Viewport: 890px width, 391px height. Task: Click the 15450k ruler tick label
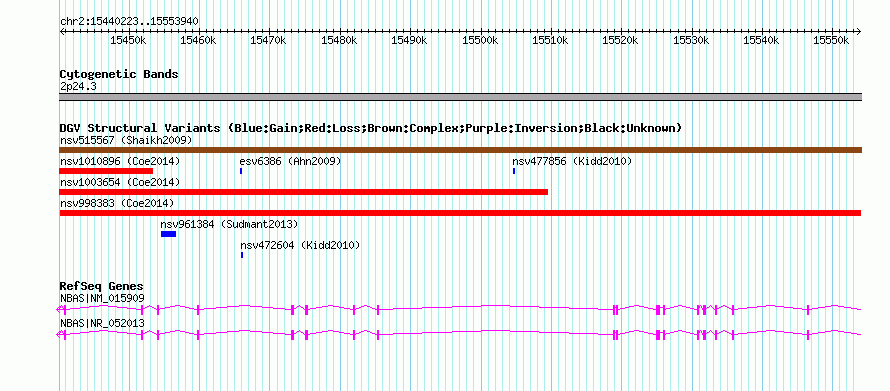point(128,40)
